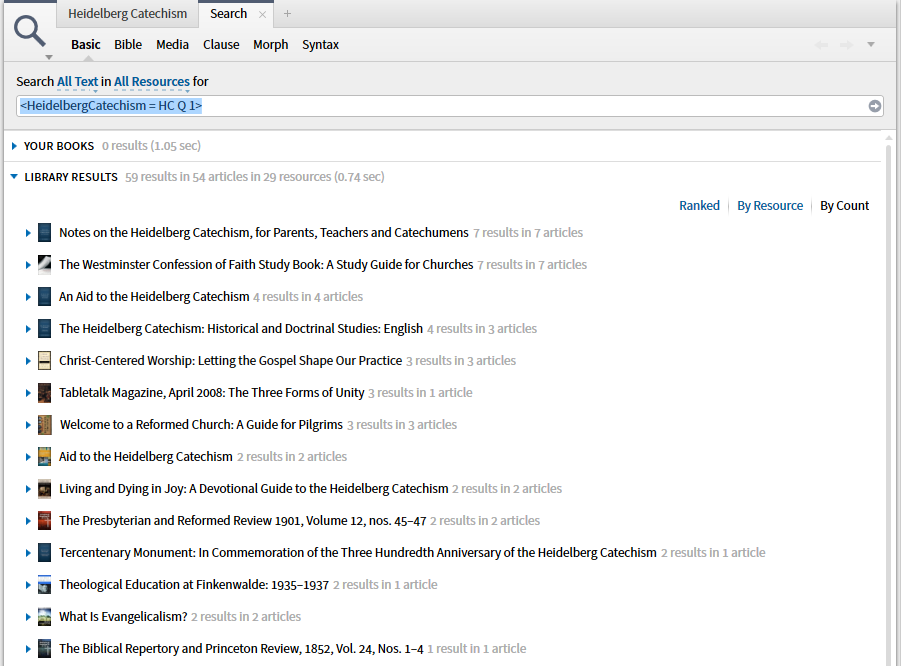Expand Biblical Repertory and Princeton Review results
The height and width of the screenshot is (666, 901).
[28, 649]
